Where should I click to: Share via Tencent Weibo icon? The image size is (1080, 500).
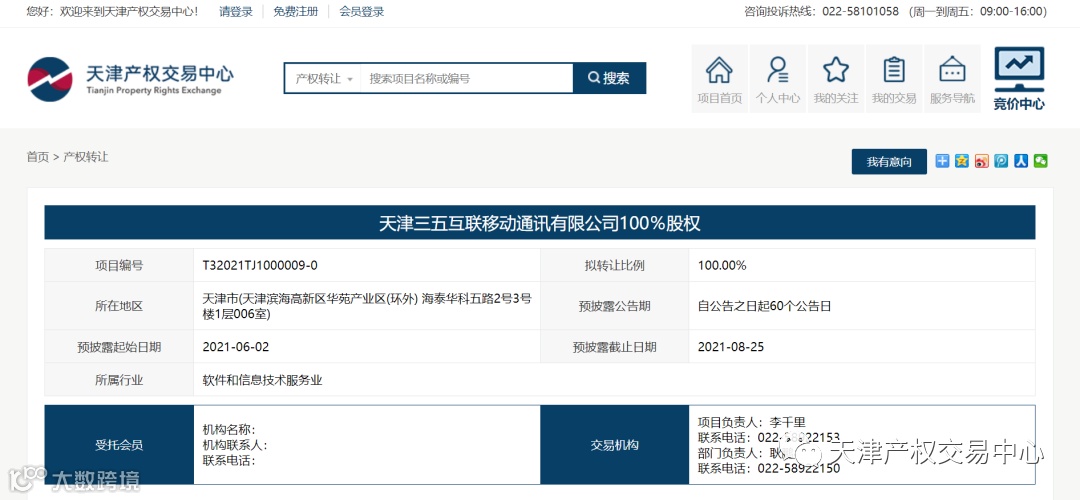pyautogui.click(x=1001, y=160)
